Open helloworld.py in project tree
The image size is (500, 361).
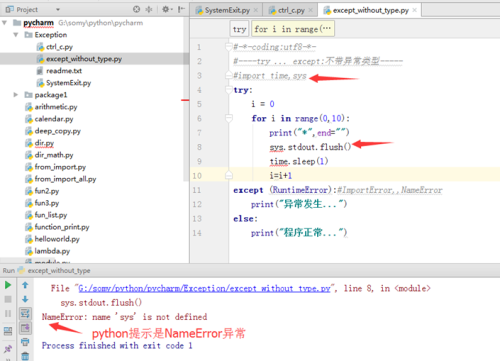(x=57, y=239)
